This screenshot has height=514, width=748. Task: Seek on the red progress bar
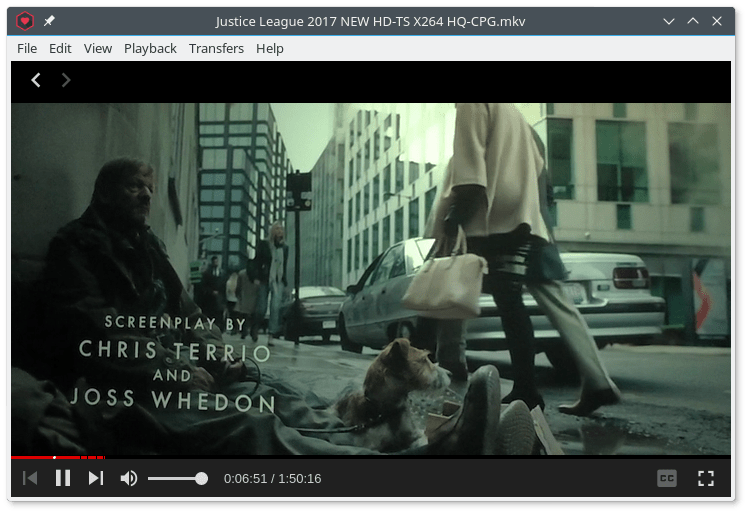point(371,457)
